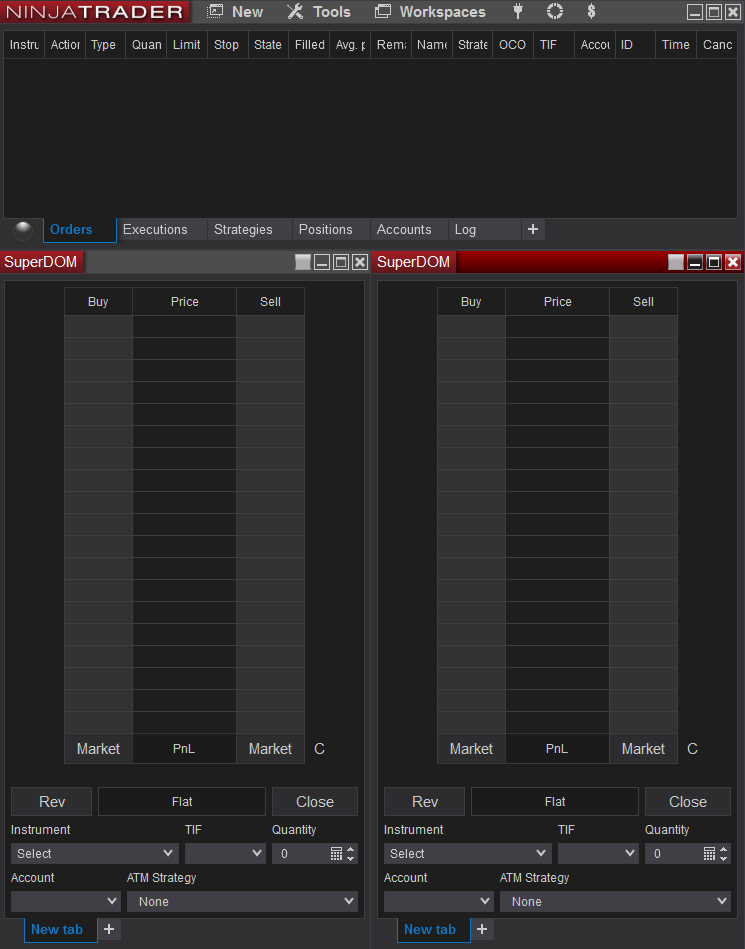Click the C center button in left SuperDOM

320,749
